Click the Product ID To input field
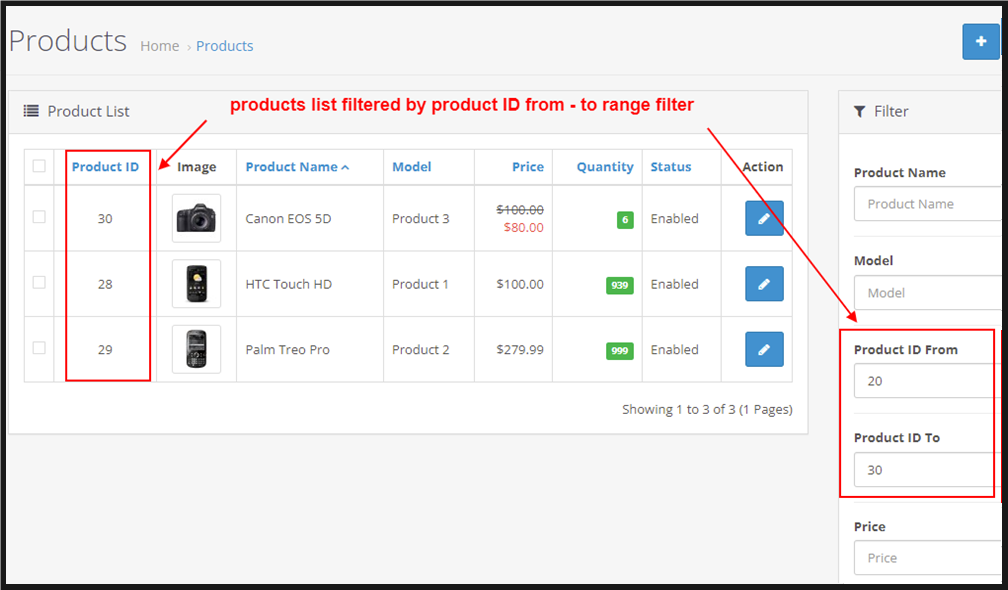The height and width of the screenshot is (590, 1008). (x=926, y=470)
